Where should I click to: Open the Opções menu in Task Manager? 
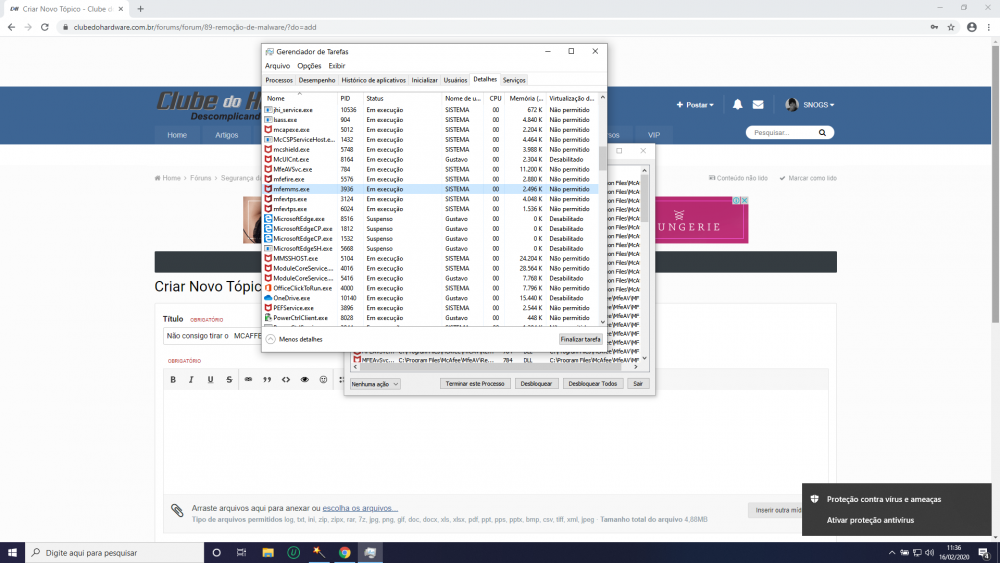[x=309, y=66]
